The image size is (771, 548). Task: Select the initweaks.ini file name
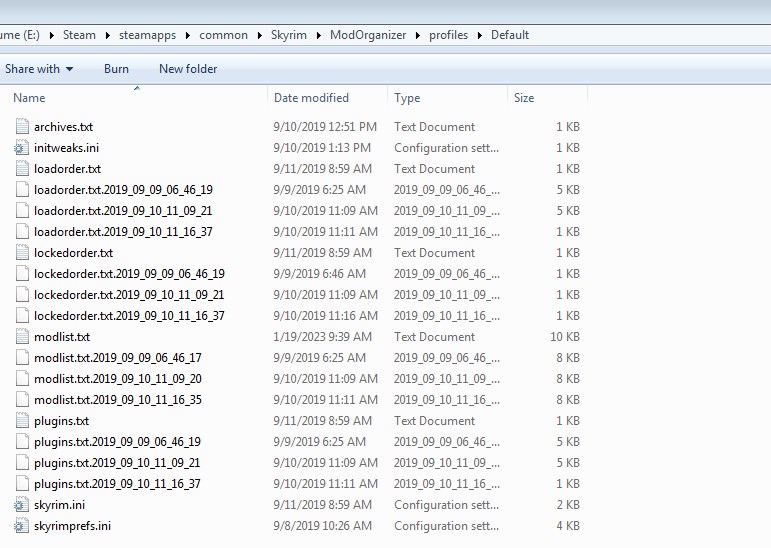click(x=66, y=148)
